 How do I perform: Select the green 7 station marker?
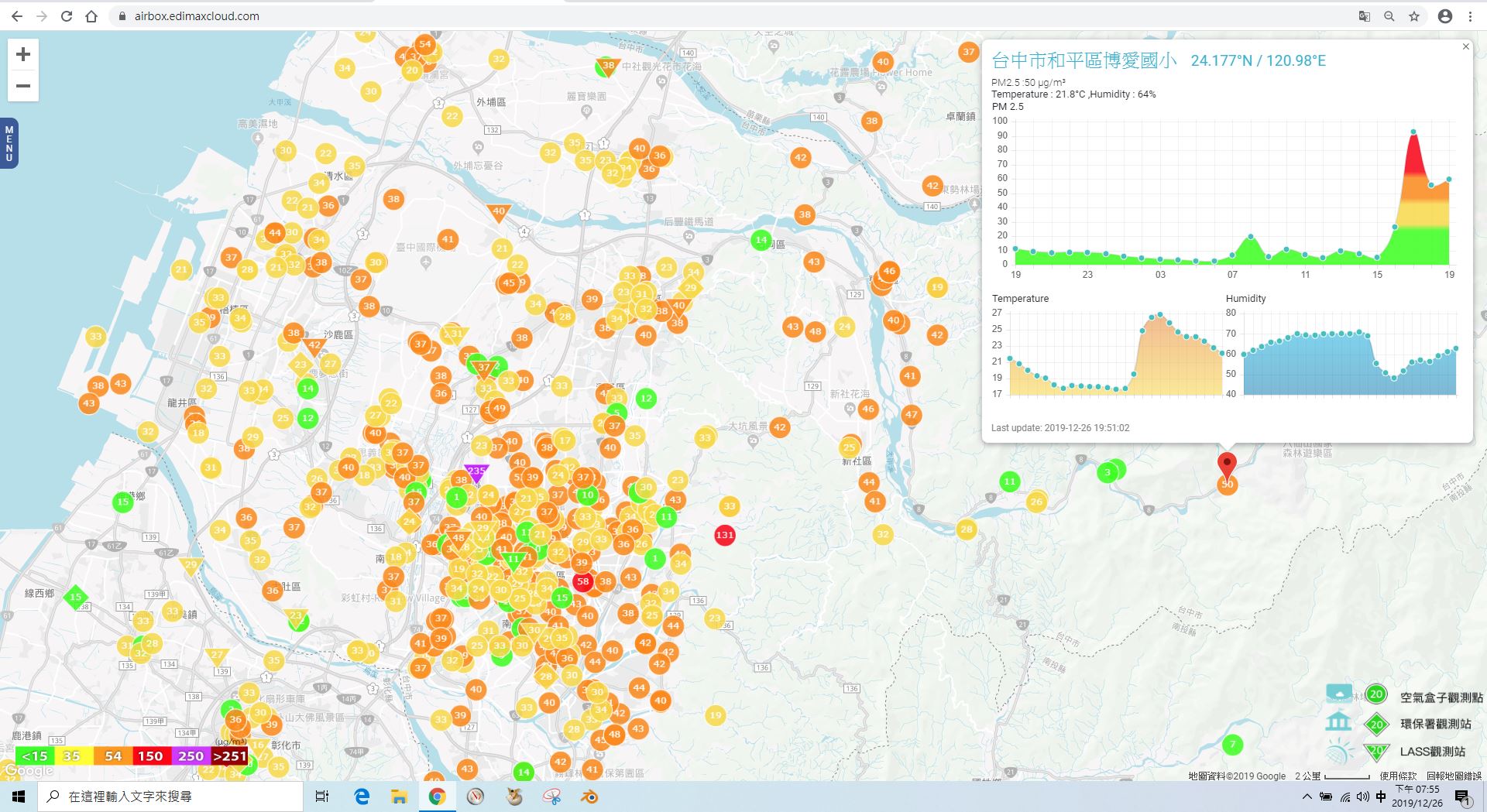[x=1232, y=745]
